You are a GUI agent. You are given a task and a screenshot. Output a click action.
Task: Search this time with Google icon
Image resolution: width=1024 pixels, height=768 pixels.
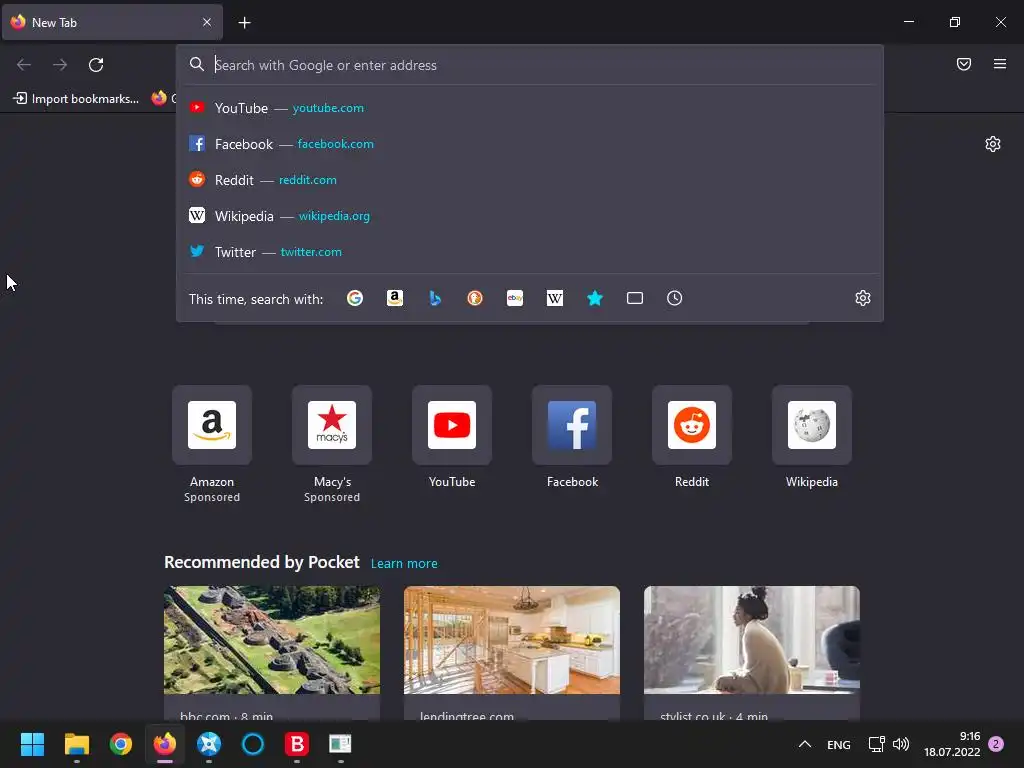coord(355,298)
